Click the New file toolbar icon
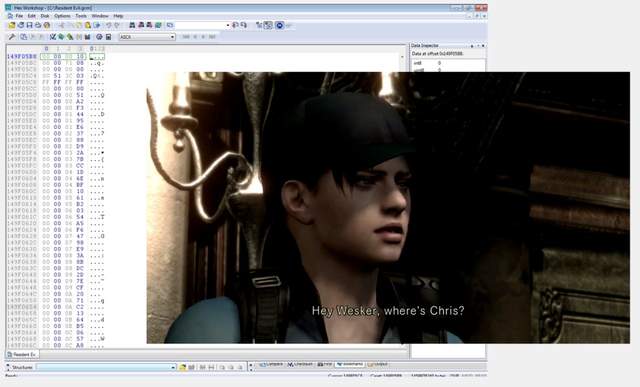Screen dimensions: 640x387 12,25
